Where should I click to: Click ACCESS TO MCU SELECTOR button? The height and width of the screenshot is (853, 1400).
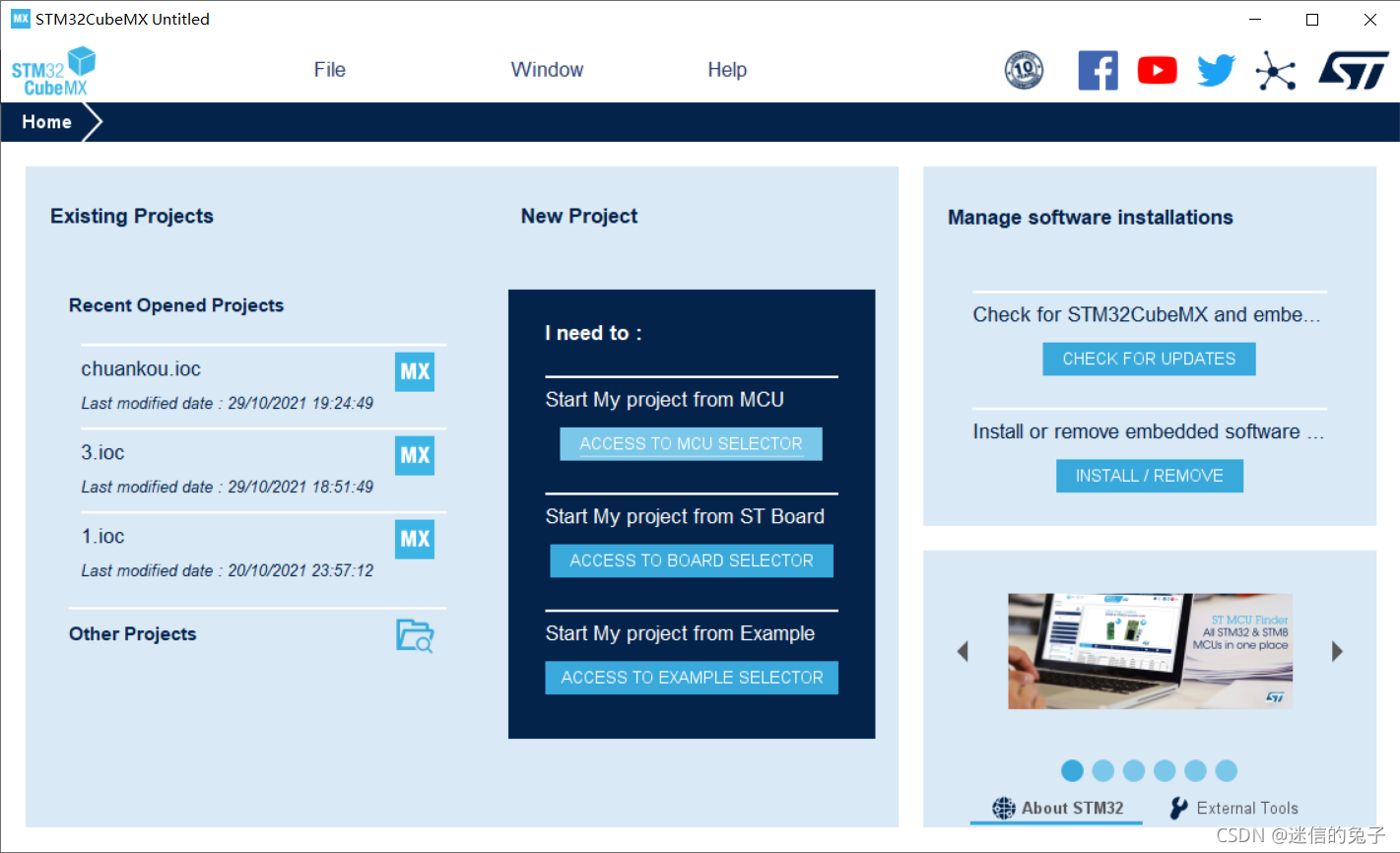click(x=691, y=444)
